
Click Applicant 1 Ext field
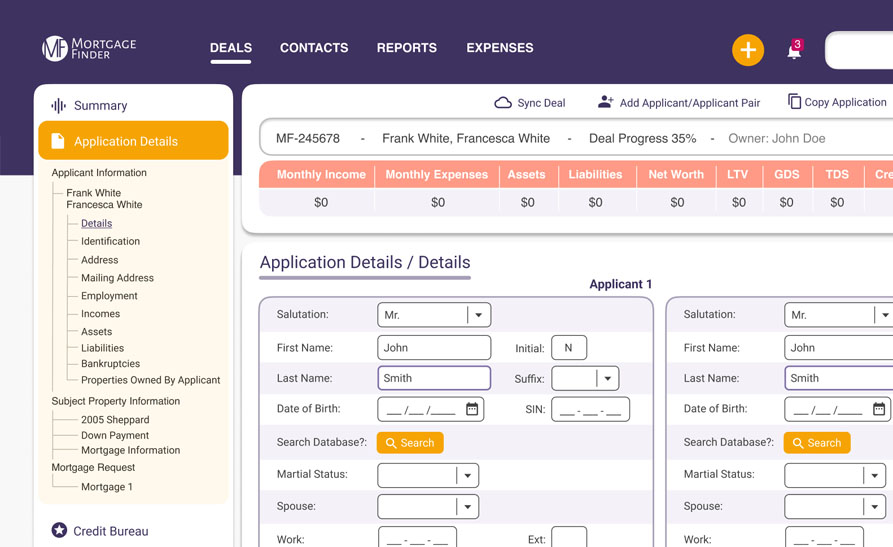coord(569,538)
